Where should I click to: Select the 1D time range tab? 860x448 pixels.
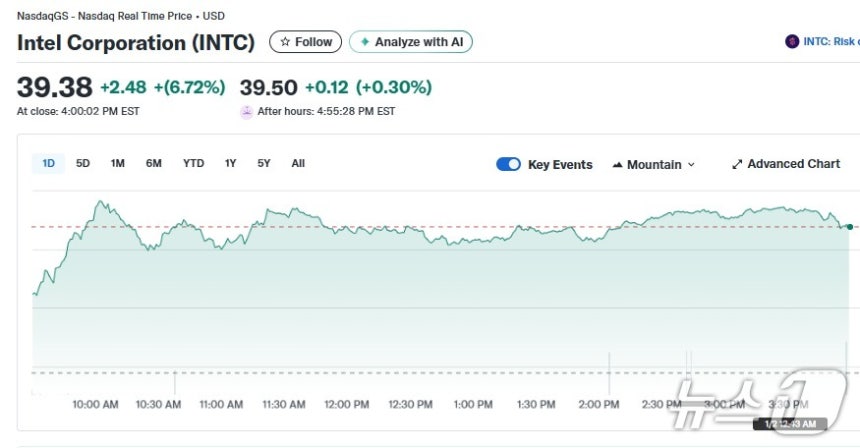(x=48, y=163)
